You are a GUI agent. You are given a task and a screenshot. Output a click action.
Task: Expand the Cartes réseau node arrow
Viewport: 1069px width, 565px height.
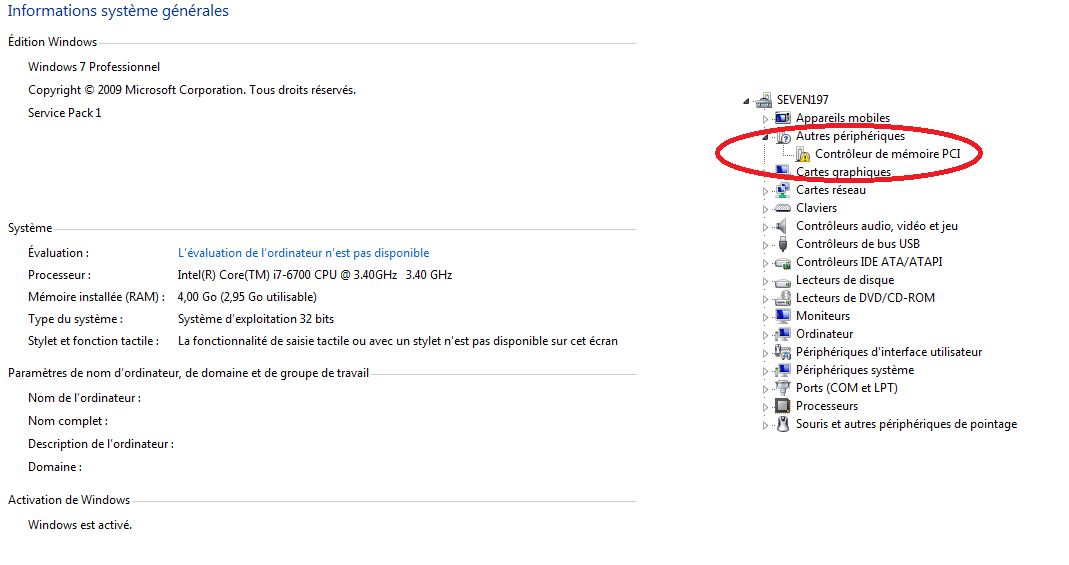765,192
